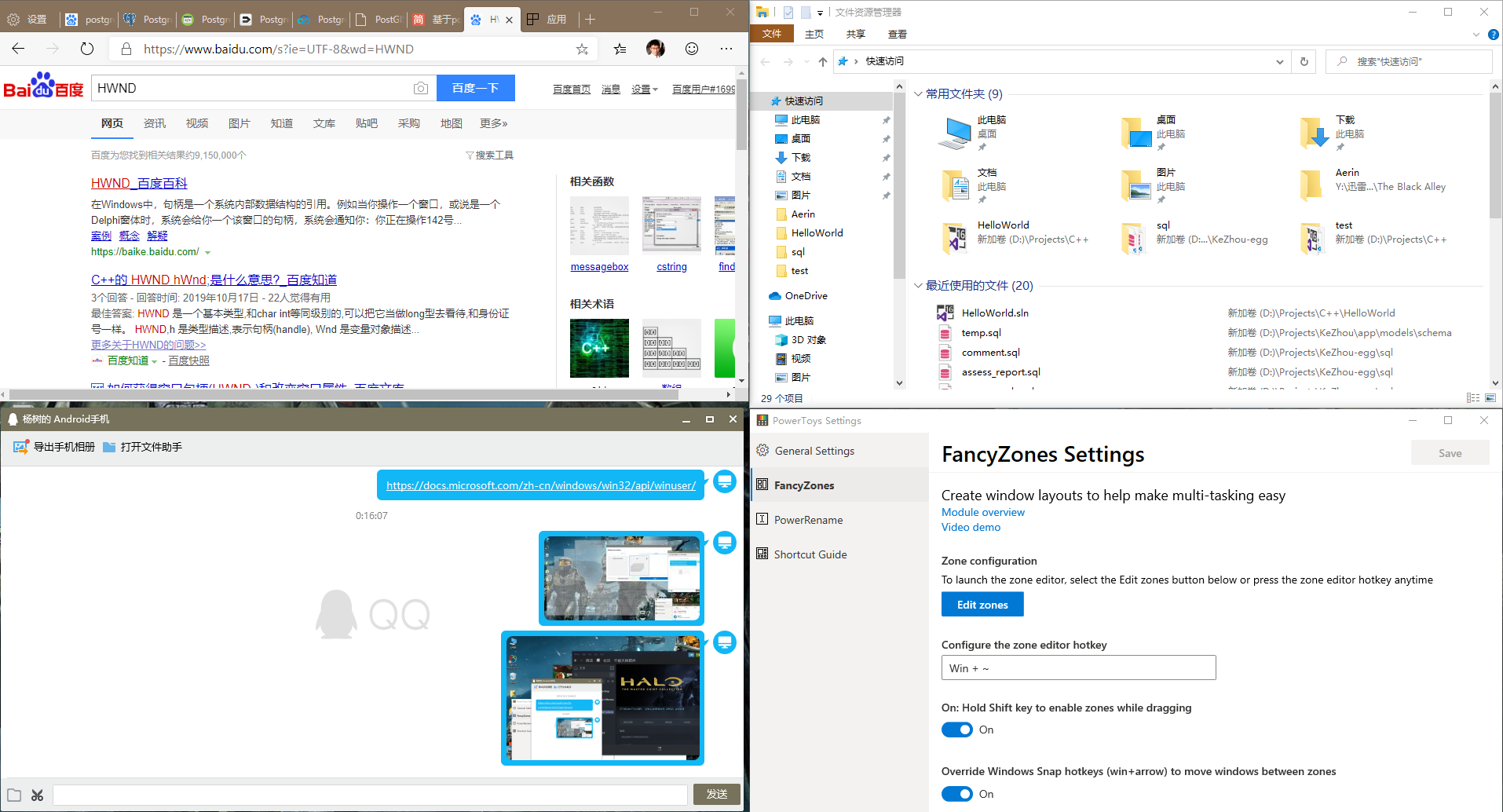Switch to the 查看 ribbon tab
The width and height of the screenshot is (1503, 812).
[x=897, y=34]
